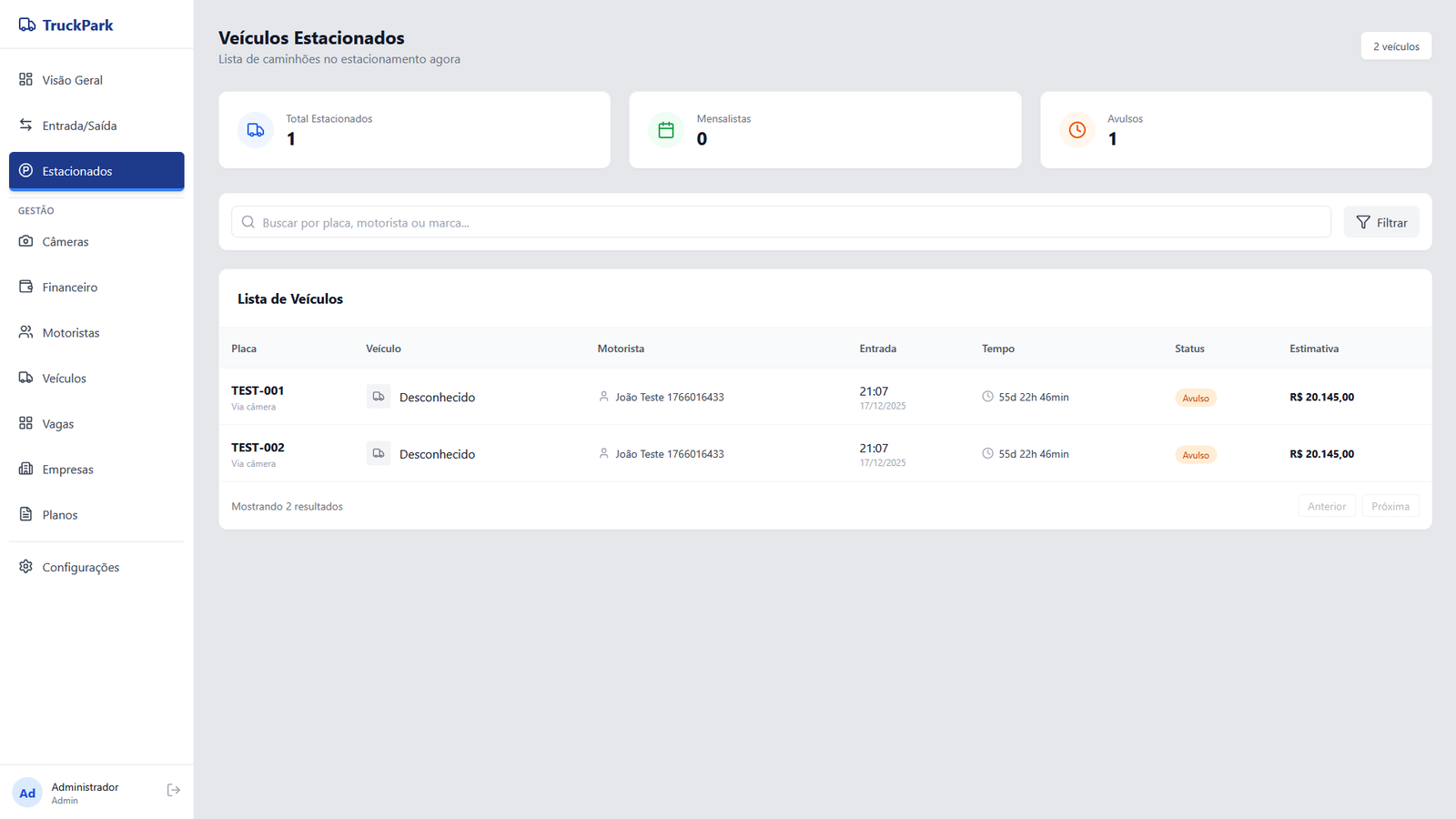
Task: Open the Filtrar panel
Action: coord(1381,221)
